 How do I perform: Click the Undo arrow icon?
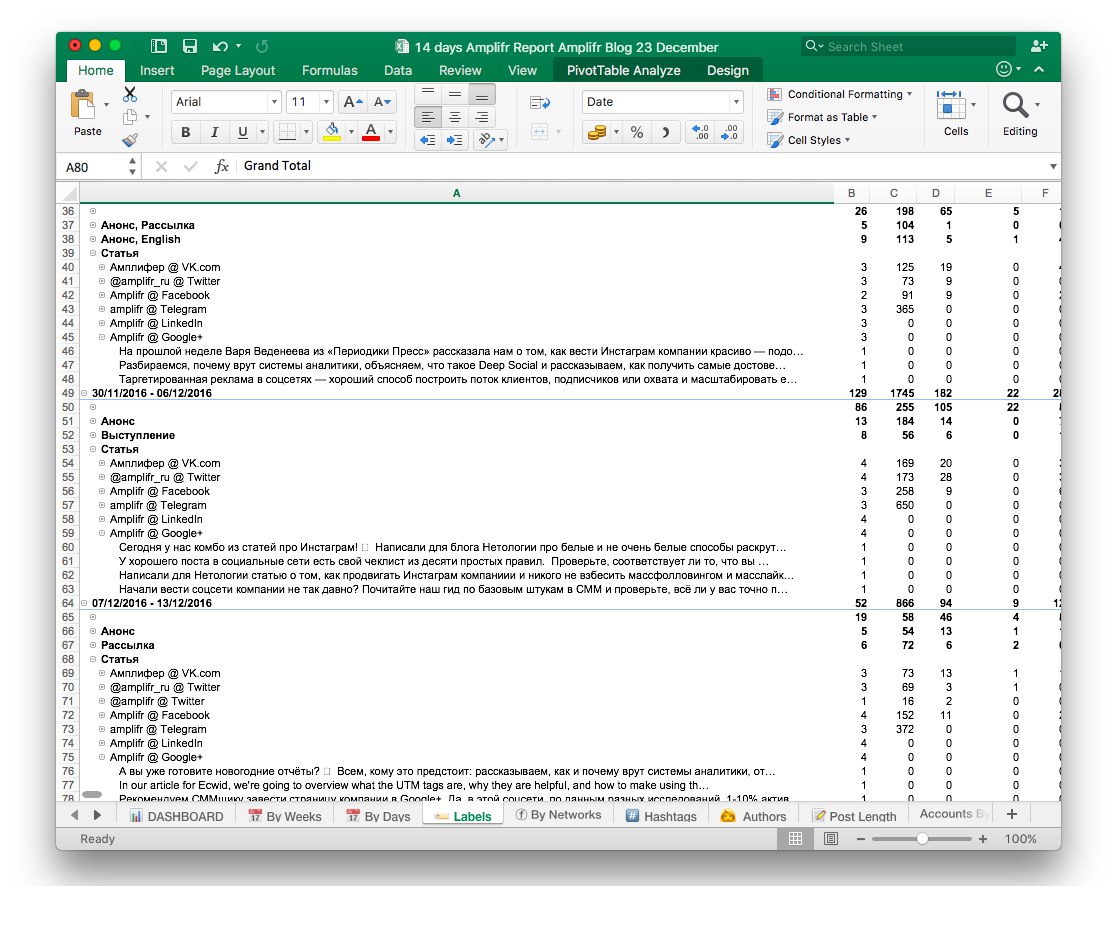(220, 46)
